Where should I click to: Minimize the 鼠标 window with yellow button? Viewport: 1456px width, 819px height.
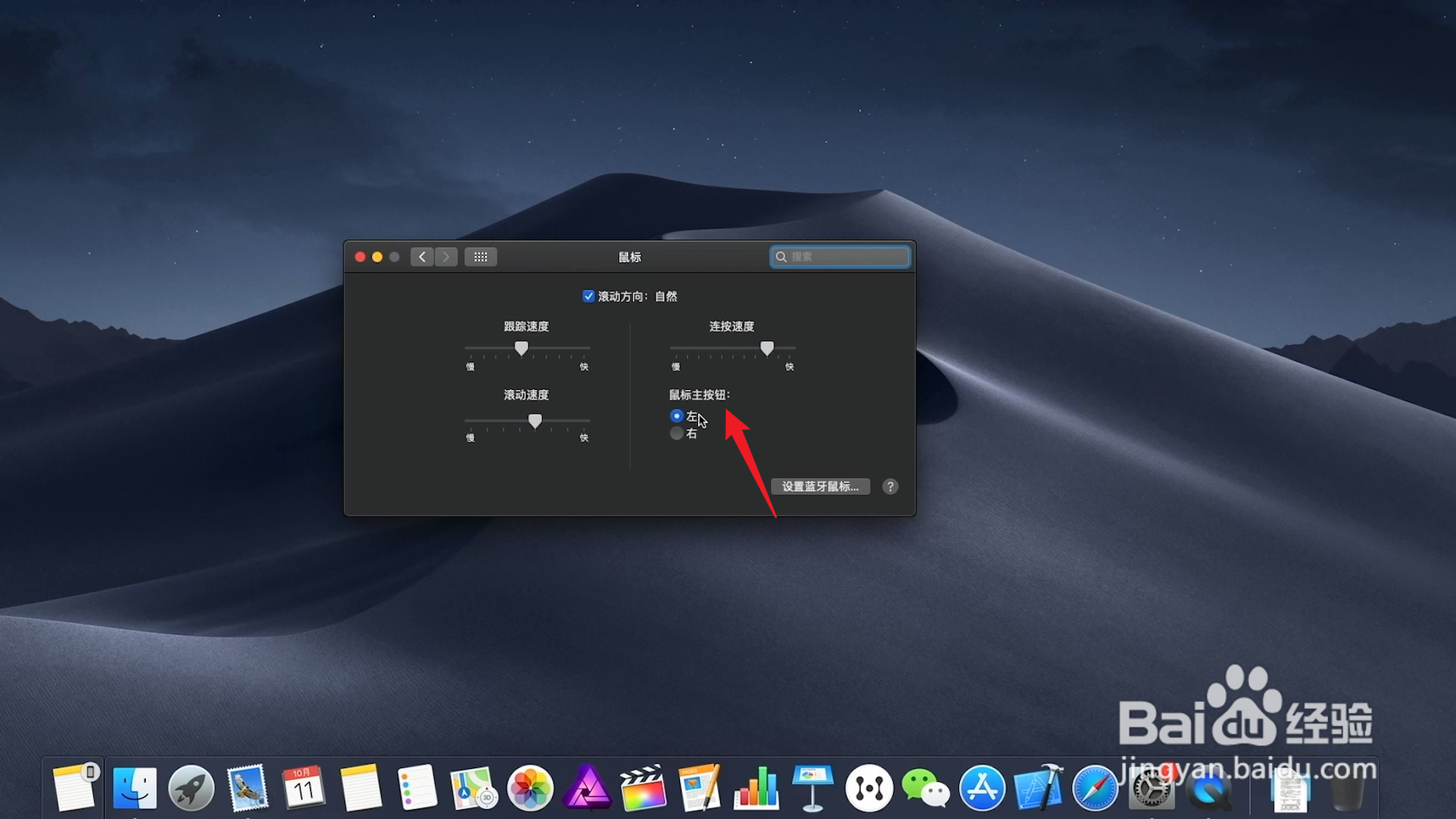pos(377,257)
